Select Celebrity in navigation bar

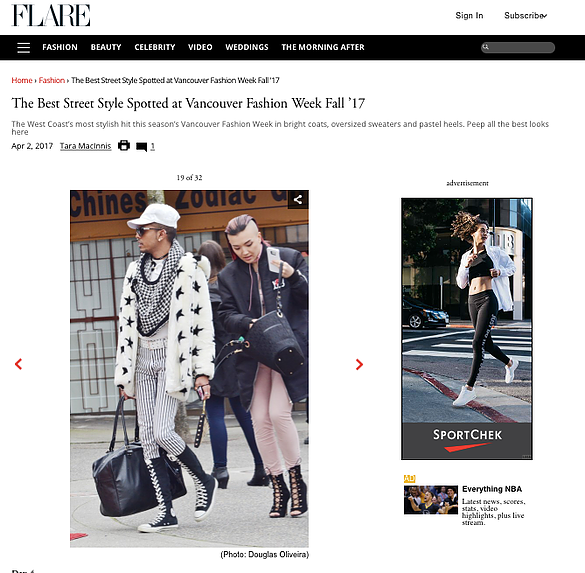tap(155, 47)
